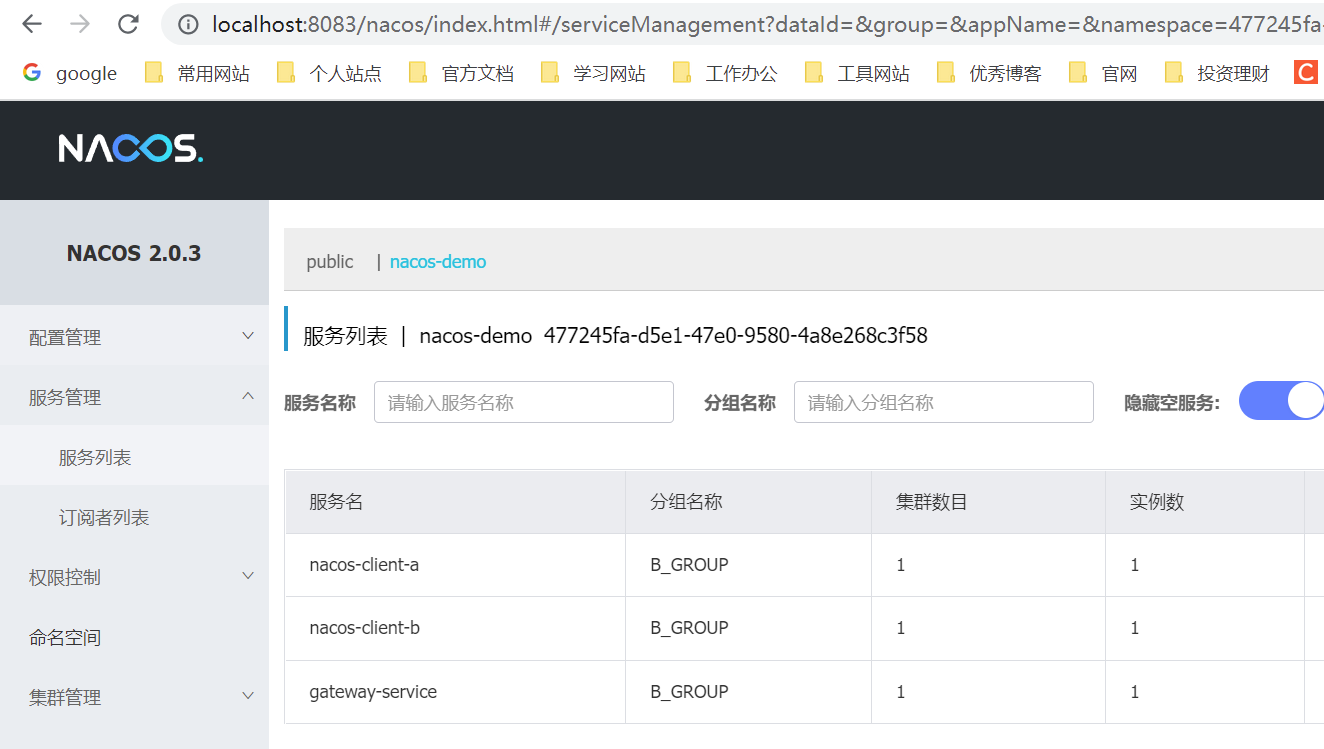Click the browser forward arrow
The width and height of the screenshot is (1324, 749).
(80, 24)
